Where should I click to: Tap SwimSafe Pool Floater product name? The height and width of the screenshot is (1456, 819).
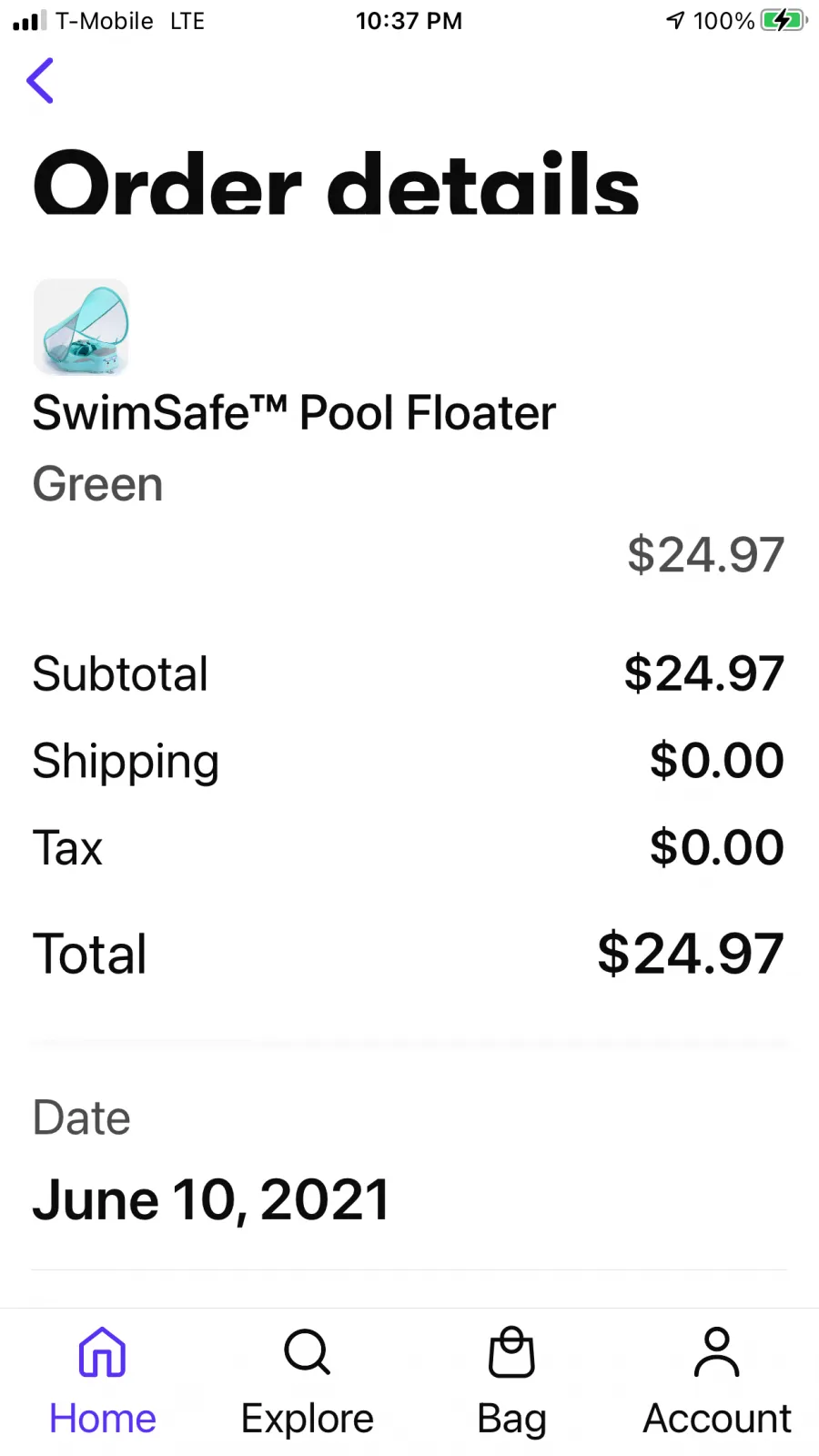[x=294, y=413]
